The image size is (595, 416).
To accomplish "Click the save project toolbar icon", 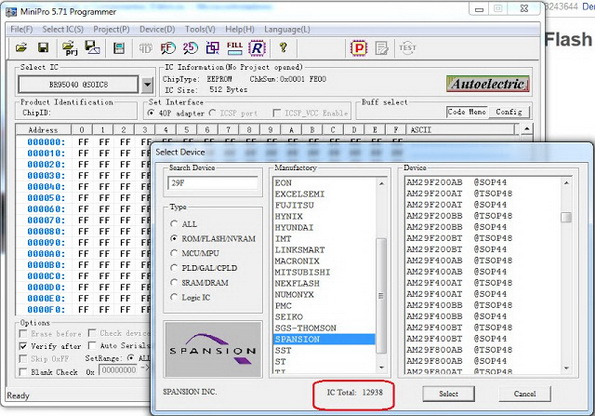I will [x=92, y=48].
